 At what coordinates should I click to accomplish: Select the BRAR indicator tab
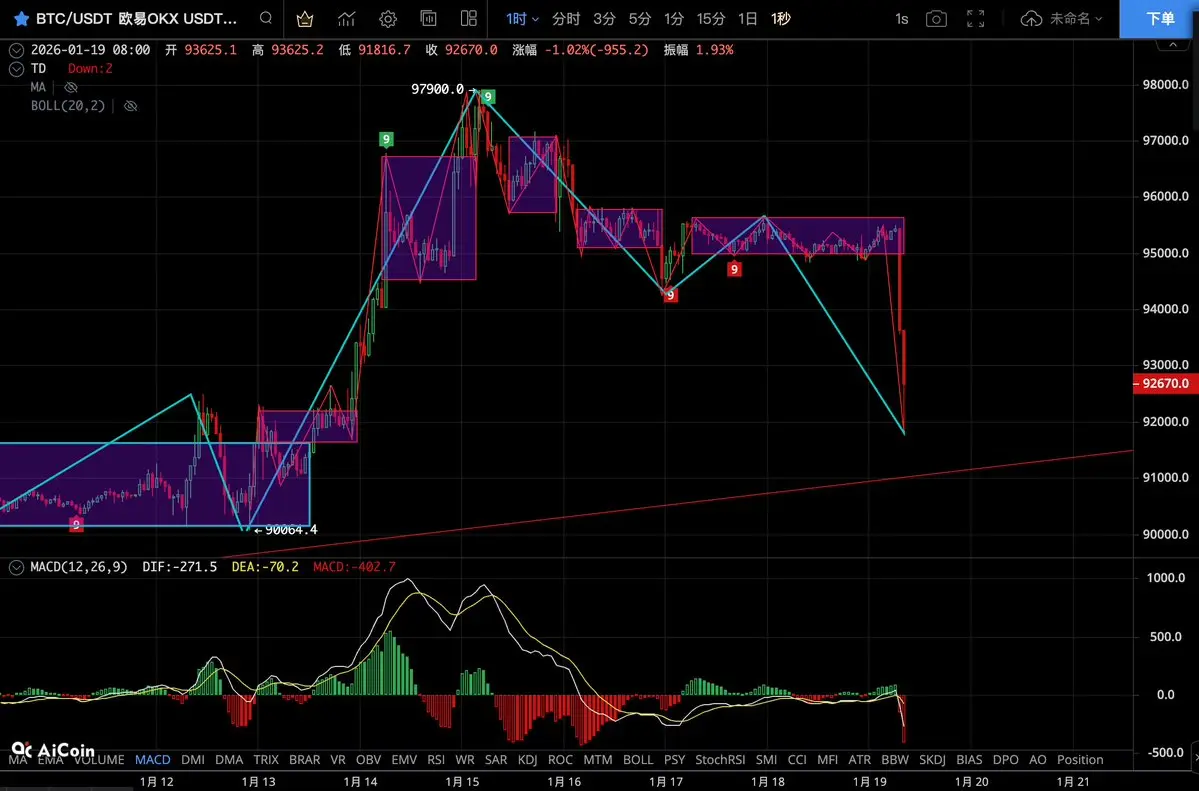tap(304, 760)
